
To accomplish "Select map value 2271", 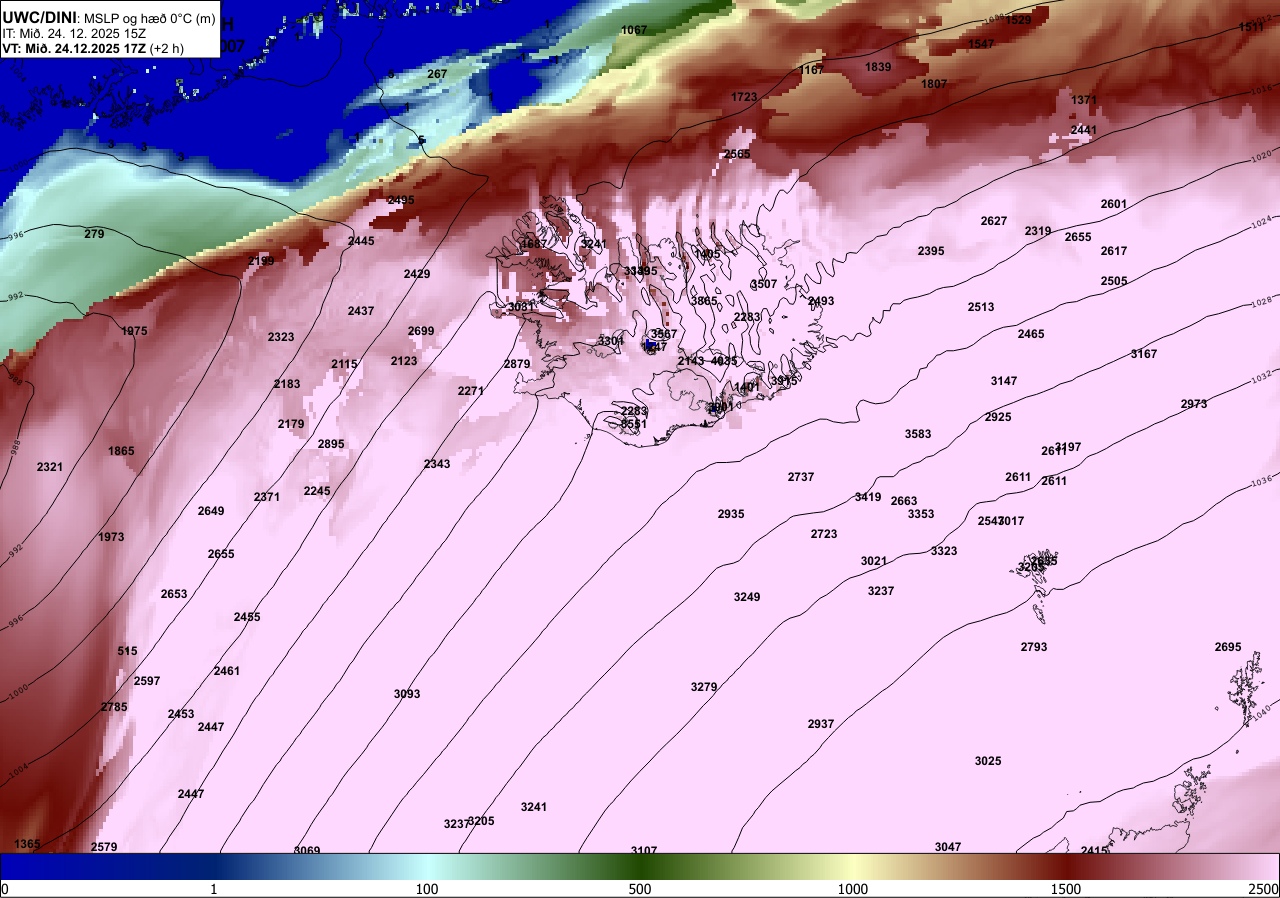I will tap(471, 391).
